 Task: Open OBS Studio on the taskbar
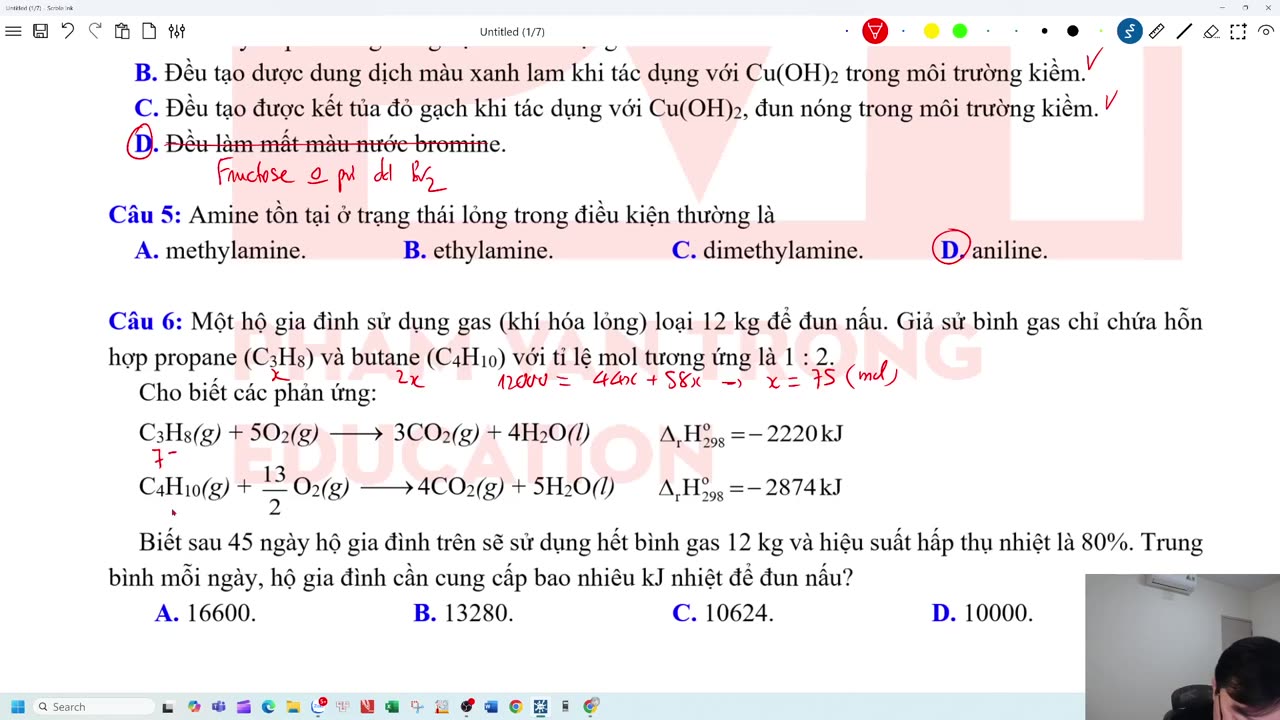(x=466, y=707)
